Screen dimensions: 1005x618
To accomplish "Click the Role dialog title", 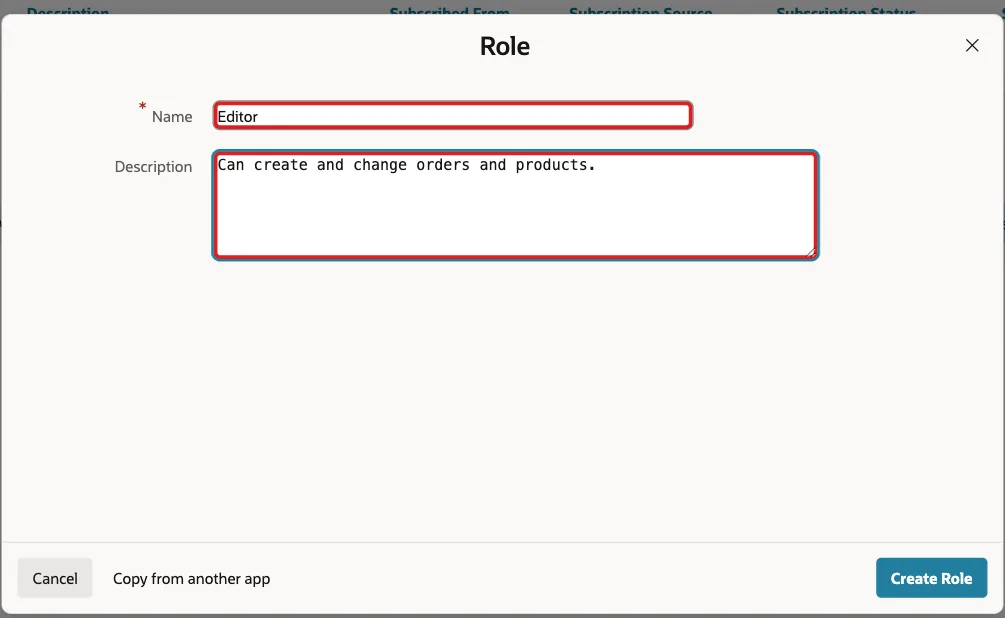I will coord(505,46).
